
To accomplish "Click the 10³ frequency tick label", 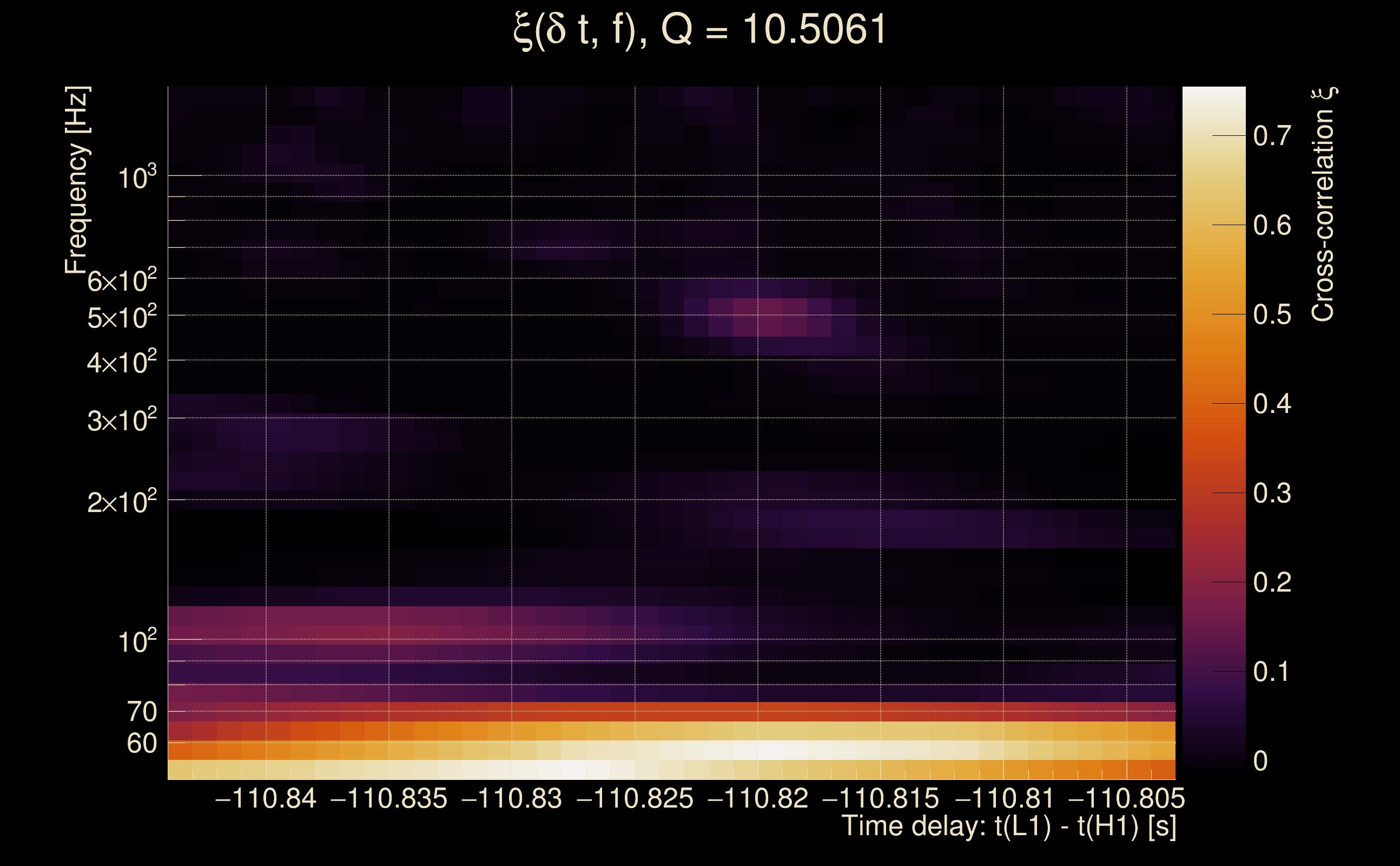I will coord(137,178).
